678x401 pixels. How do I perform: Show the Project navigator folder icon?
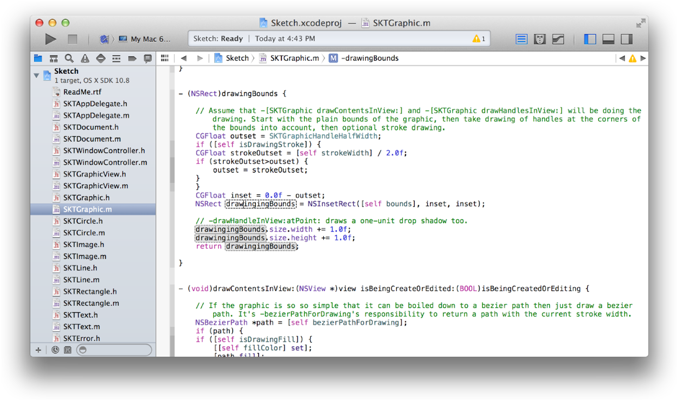38,58
